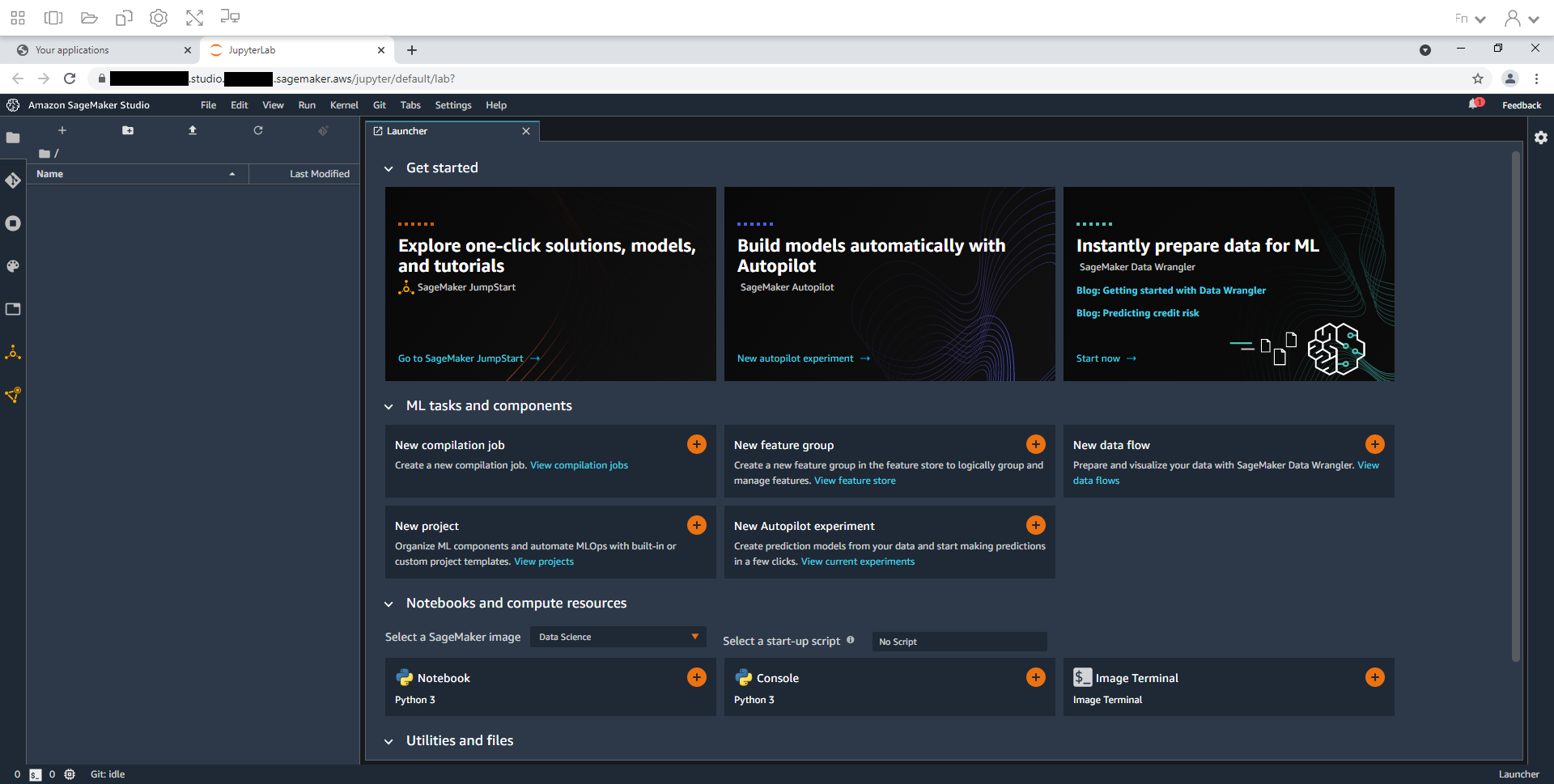Open the File menu
This screenshot has height=784, width=1554.
208,105
